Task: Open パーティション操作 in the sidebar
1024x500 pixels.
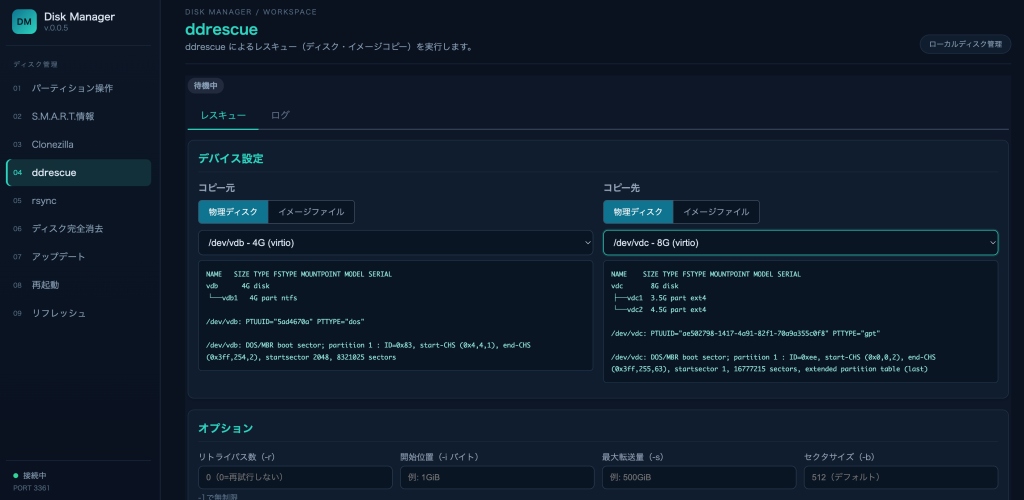Action: (78, 88)
